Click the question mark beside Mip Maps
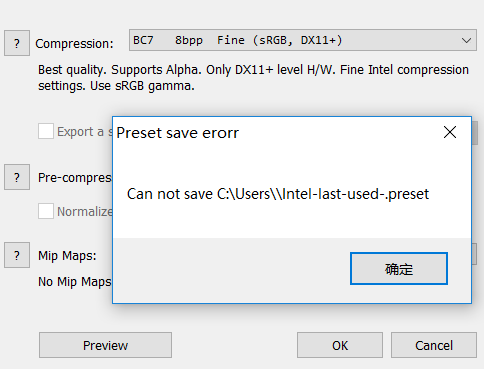The image size is (484, 369). tap(17, 255)
